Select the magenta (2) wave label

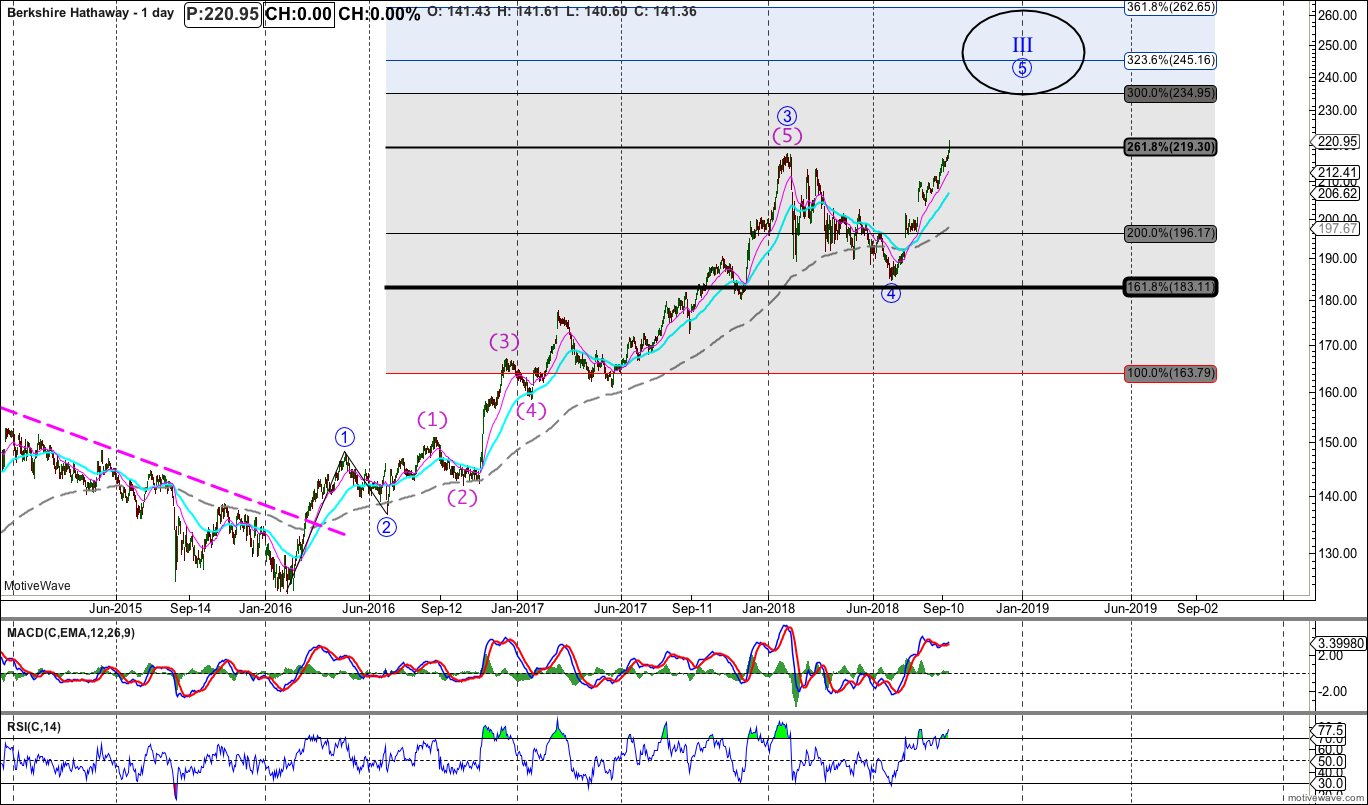(x=462, y=497)
